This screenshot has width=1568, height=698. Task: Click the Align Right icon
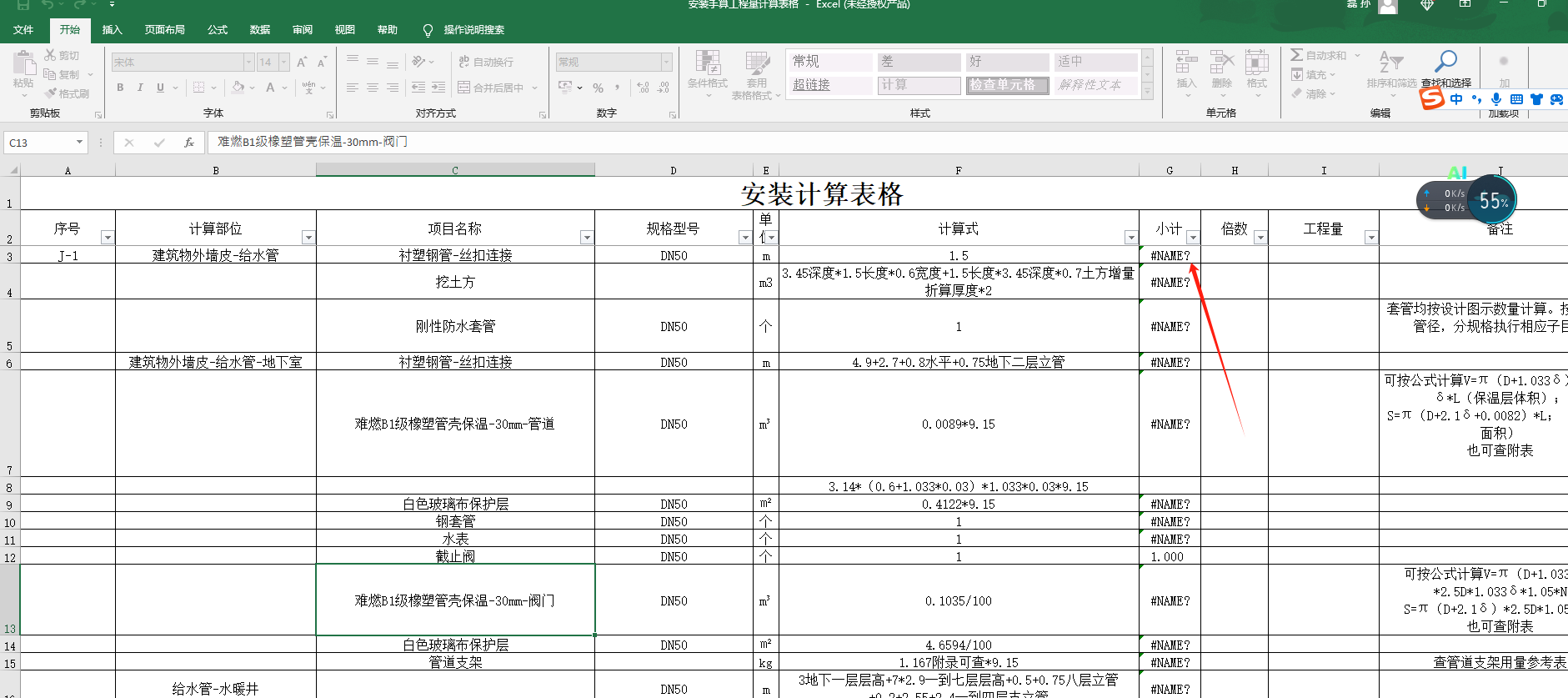tap(392, 87)
